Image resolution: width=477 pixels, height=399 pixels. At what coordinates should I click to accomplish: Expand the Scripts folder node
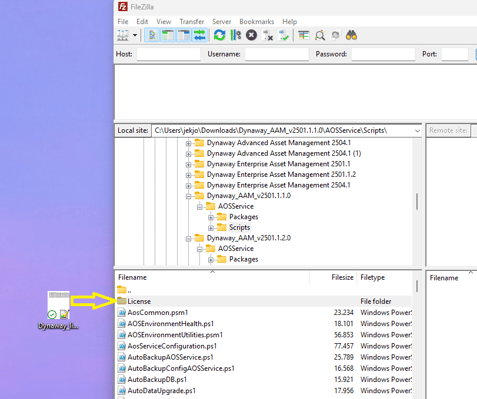point(211,228)
